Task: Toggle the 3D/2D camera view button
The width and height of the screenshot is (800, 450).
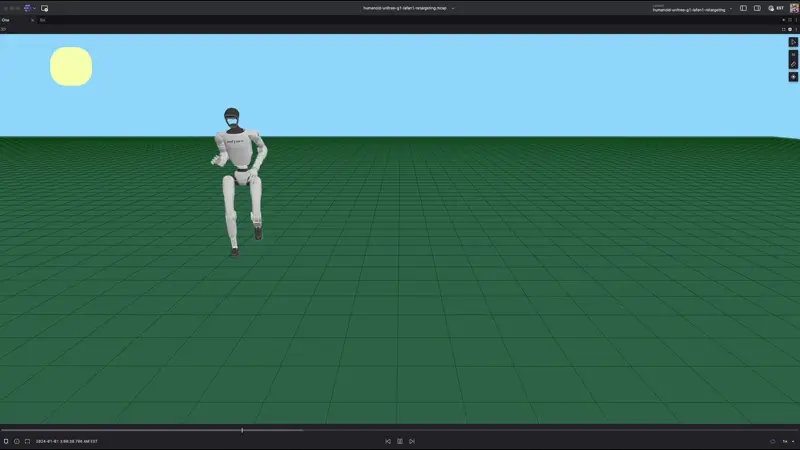Action: point(793,53)
